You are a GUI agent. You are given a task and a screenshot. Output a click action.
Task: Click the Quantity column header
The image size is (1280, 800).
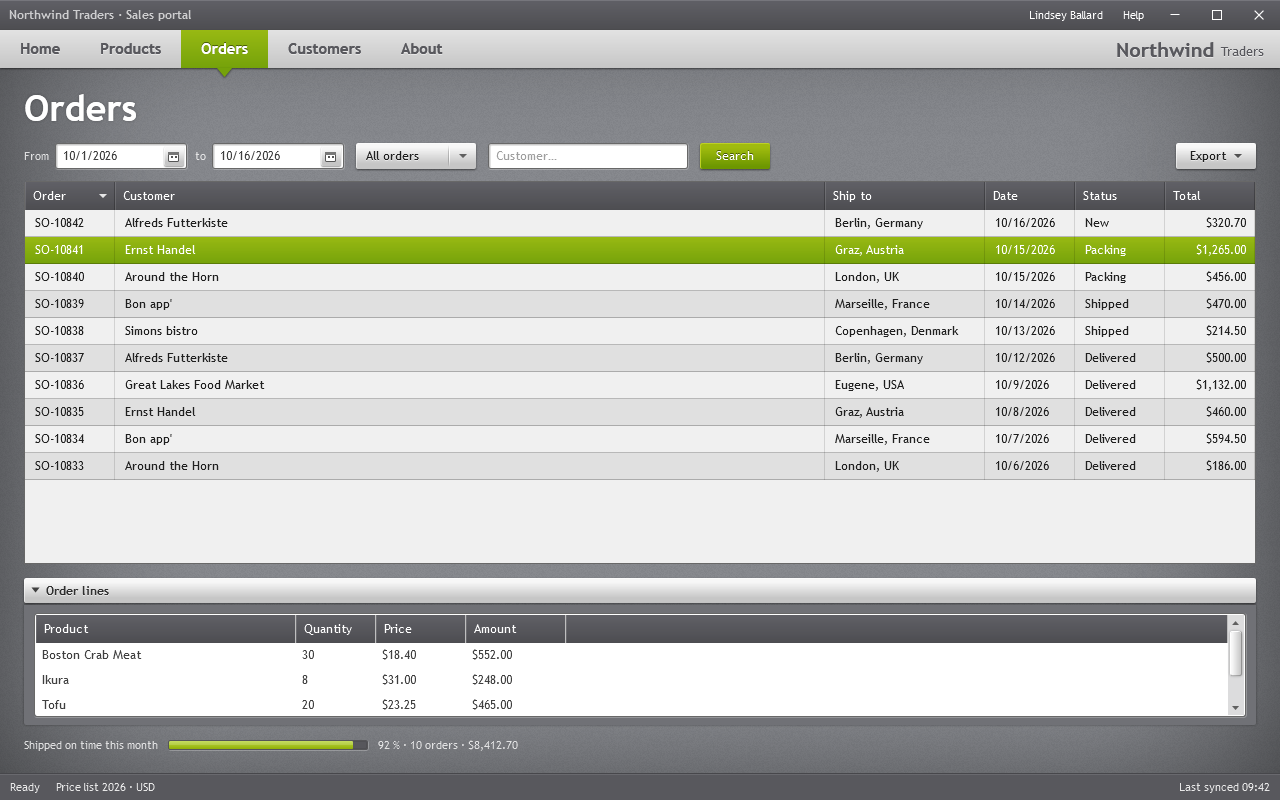coord(336,629)
